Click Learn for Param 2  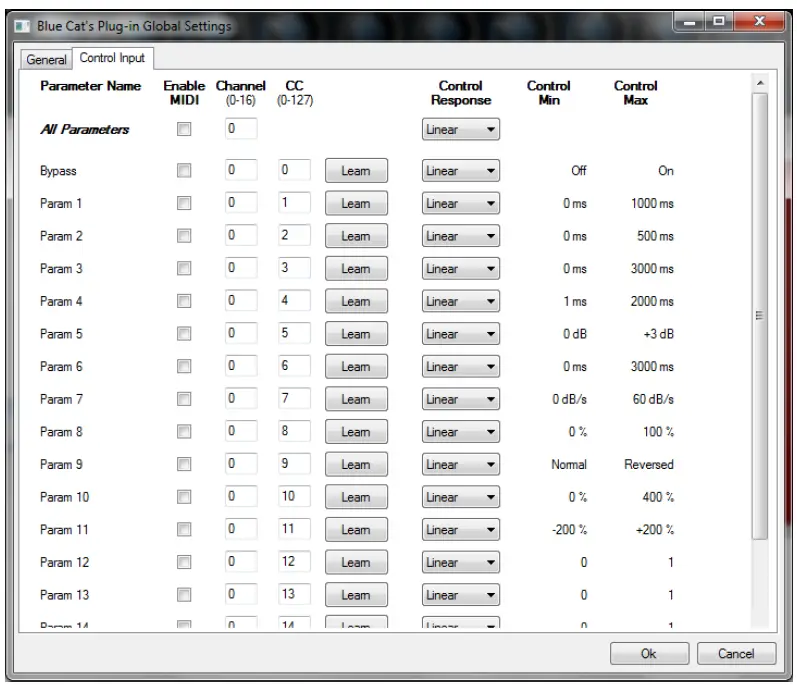356,236
